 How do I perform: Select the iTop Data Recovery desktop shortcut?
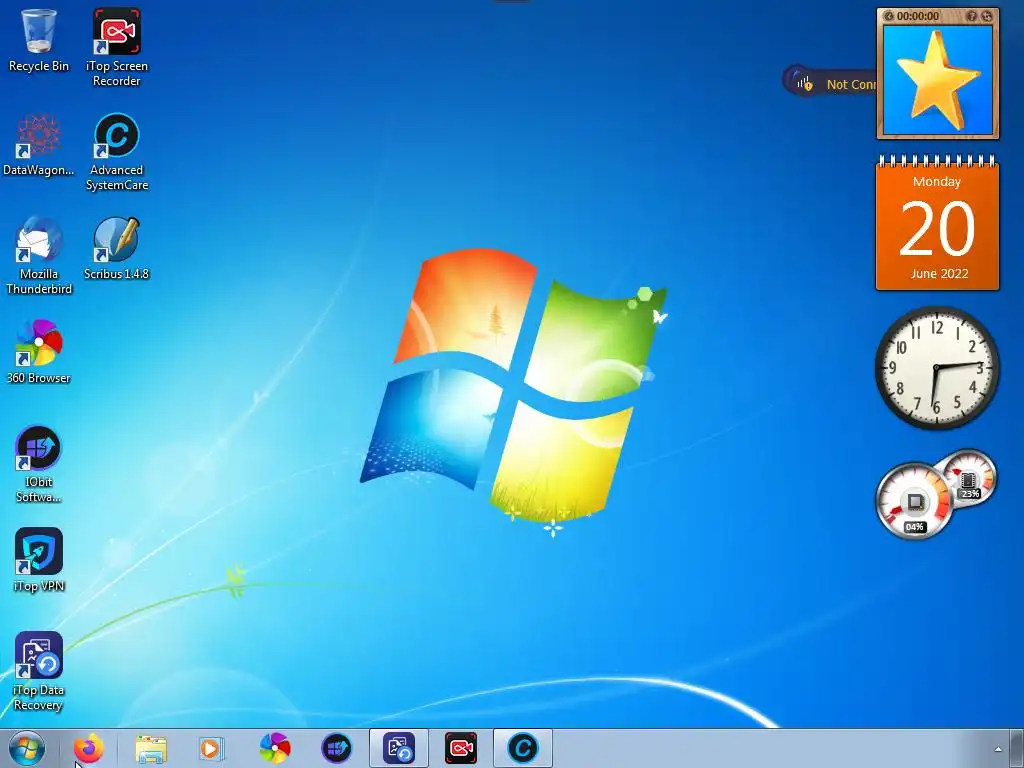pos(39,671)
